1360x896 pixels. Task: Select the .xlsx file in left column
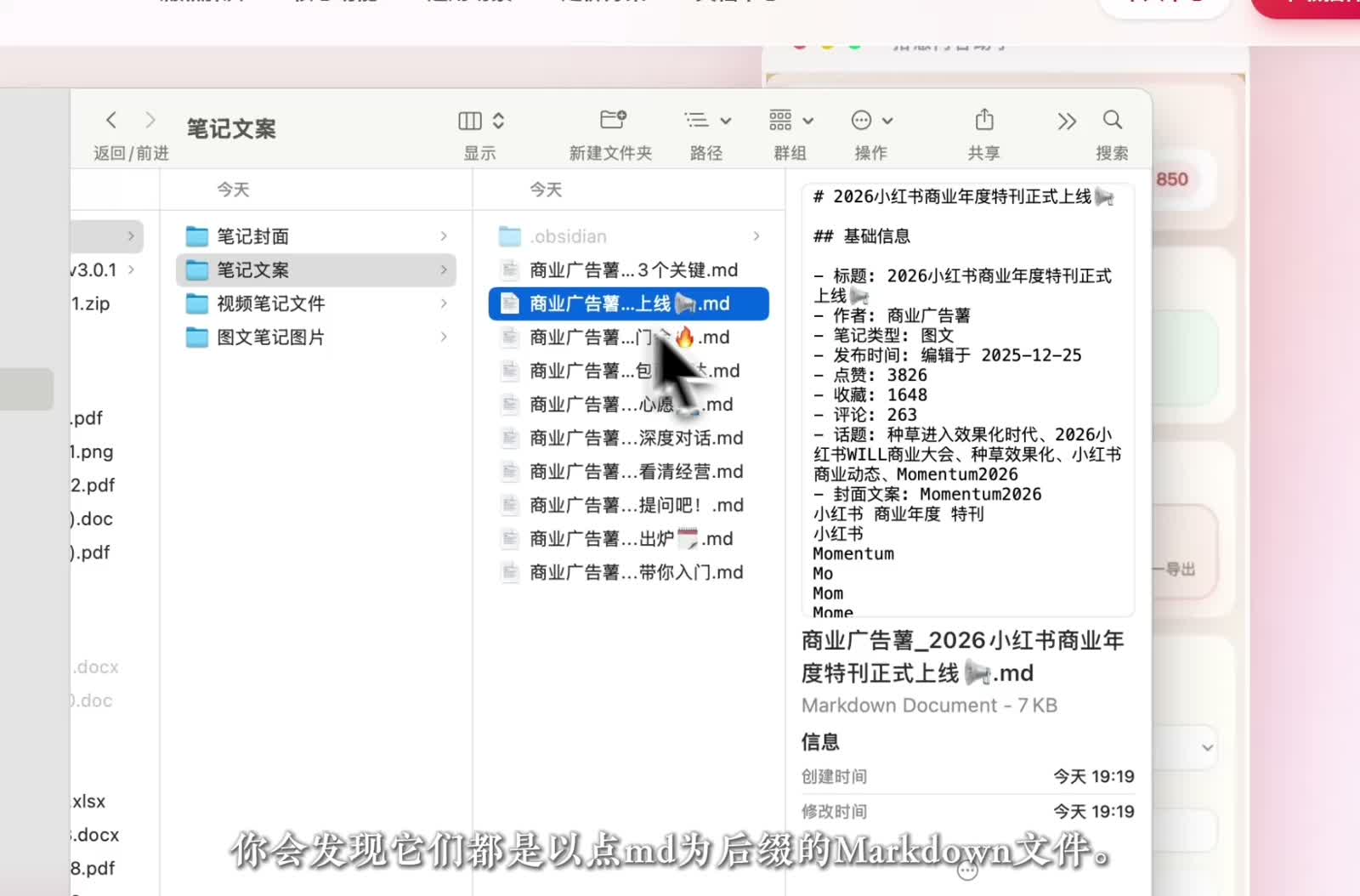pyautogui.click(x=88, y=802)
